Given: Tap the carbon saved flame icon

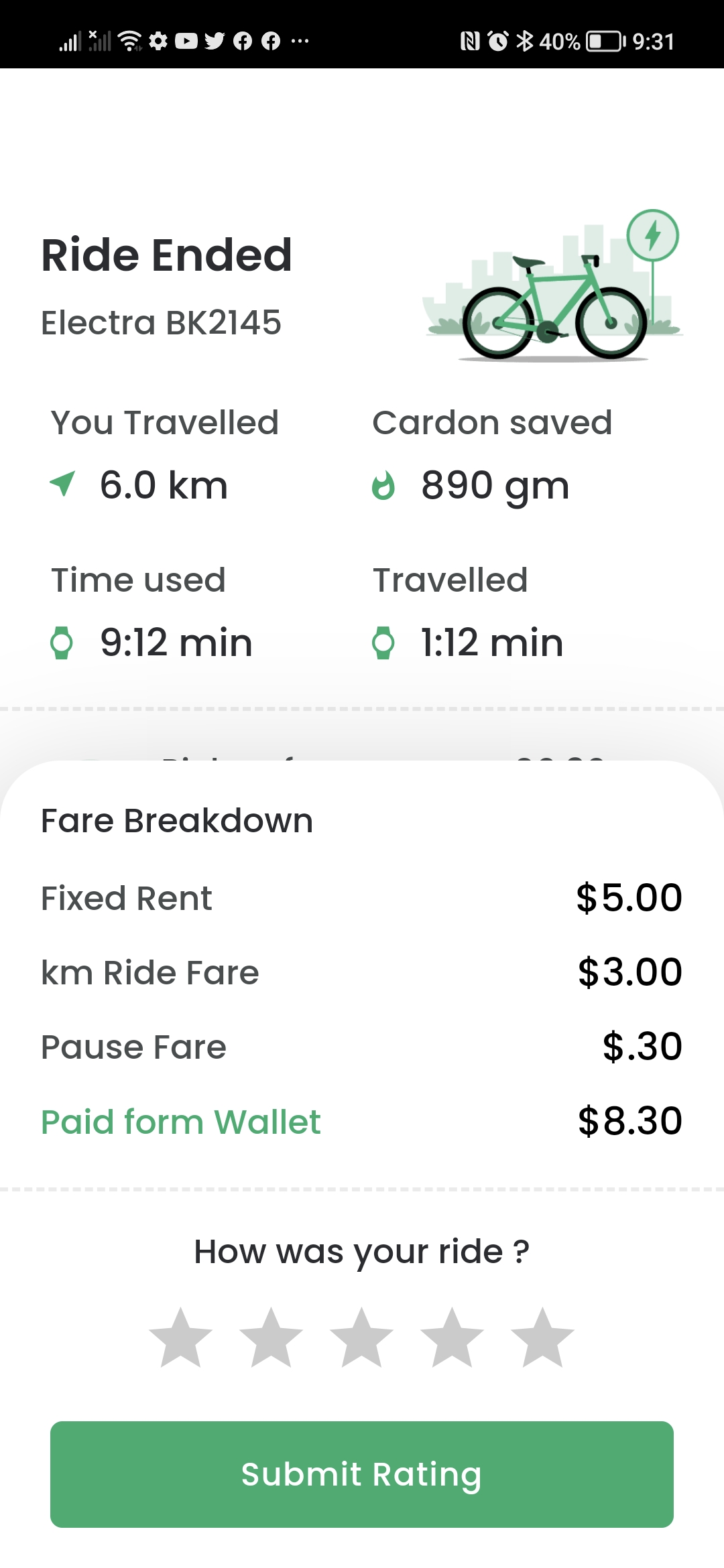Looking at the screenshot, I should coord(383,485).
